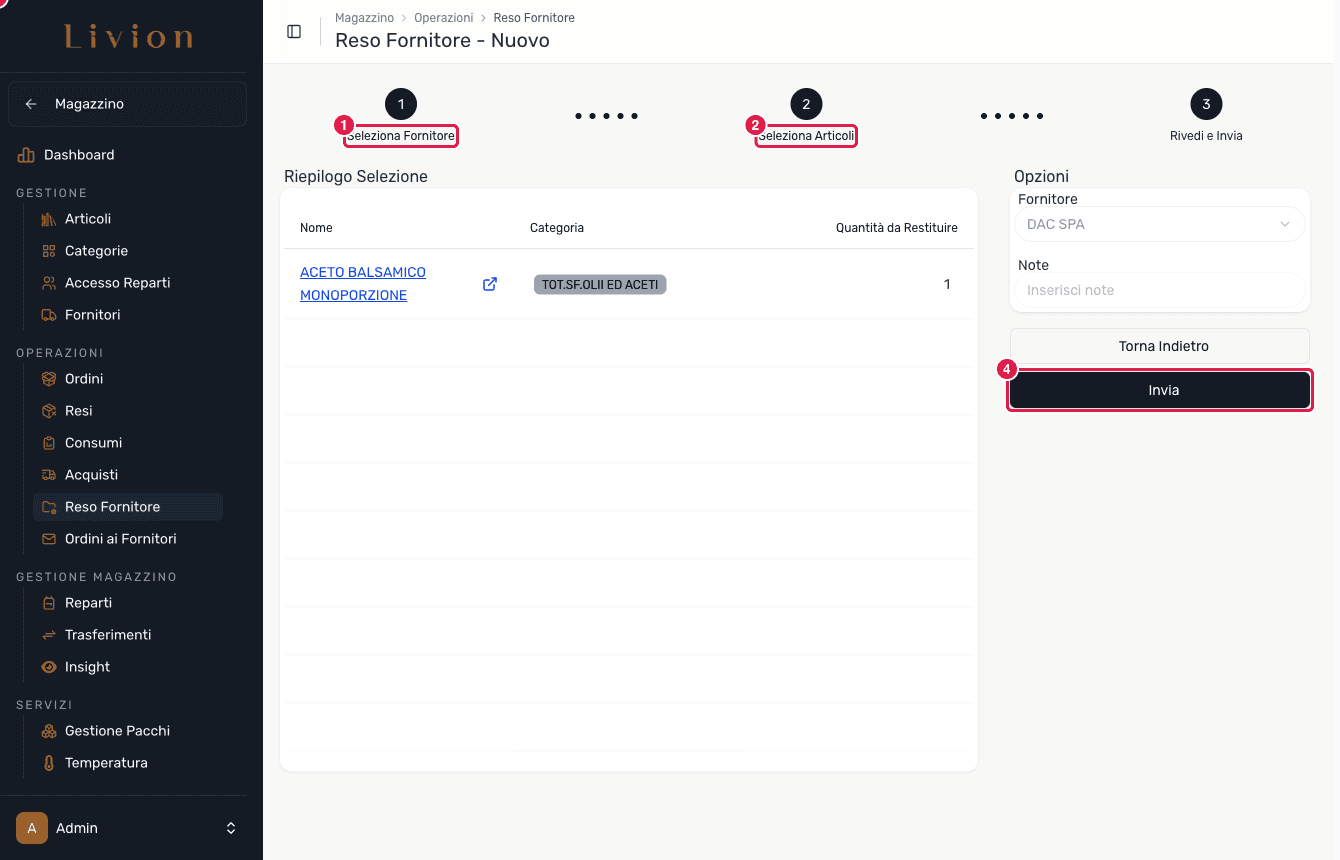This screenshot has height=860, width=1340.
Task: Click the Articoli books icon
Action: (x=49, y=219)
